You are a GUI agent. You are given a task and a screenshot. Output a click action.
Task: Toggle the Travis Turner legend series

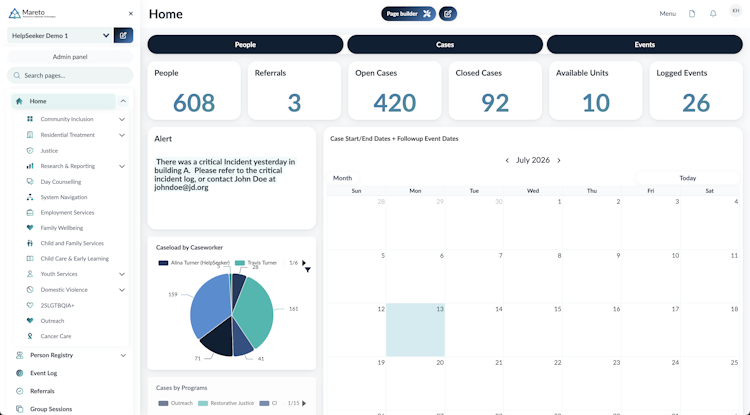pos(256,263)
